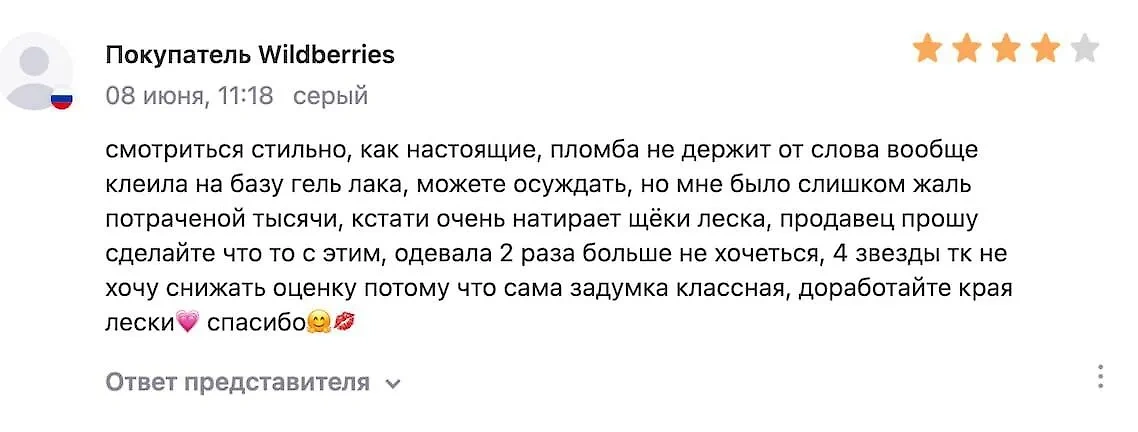Click the "Покупатель Wildberries" reviewer name
Image resolution: width=1138 pixels, height=432 pixels.
click(x=250, y=54)
